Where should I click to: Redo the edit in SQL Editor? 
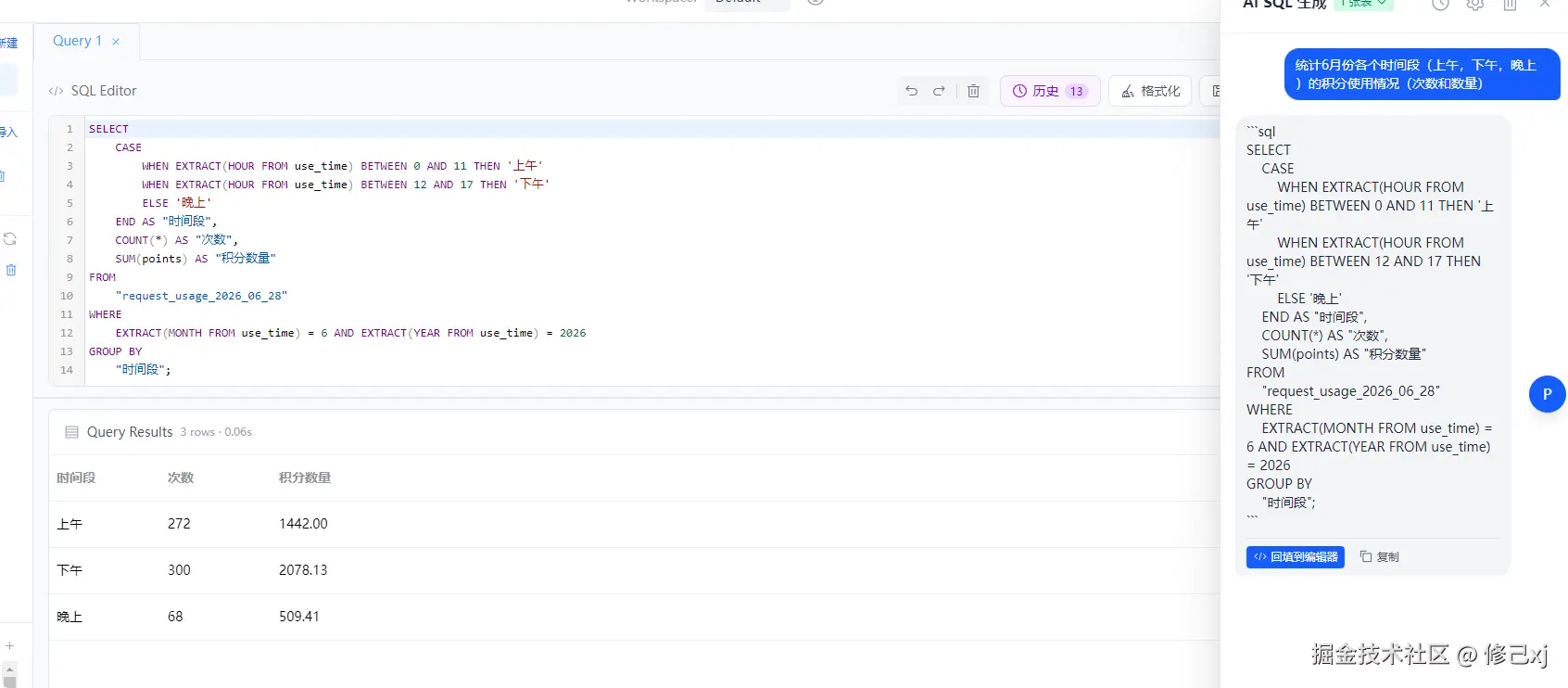(x=939, y=91)
